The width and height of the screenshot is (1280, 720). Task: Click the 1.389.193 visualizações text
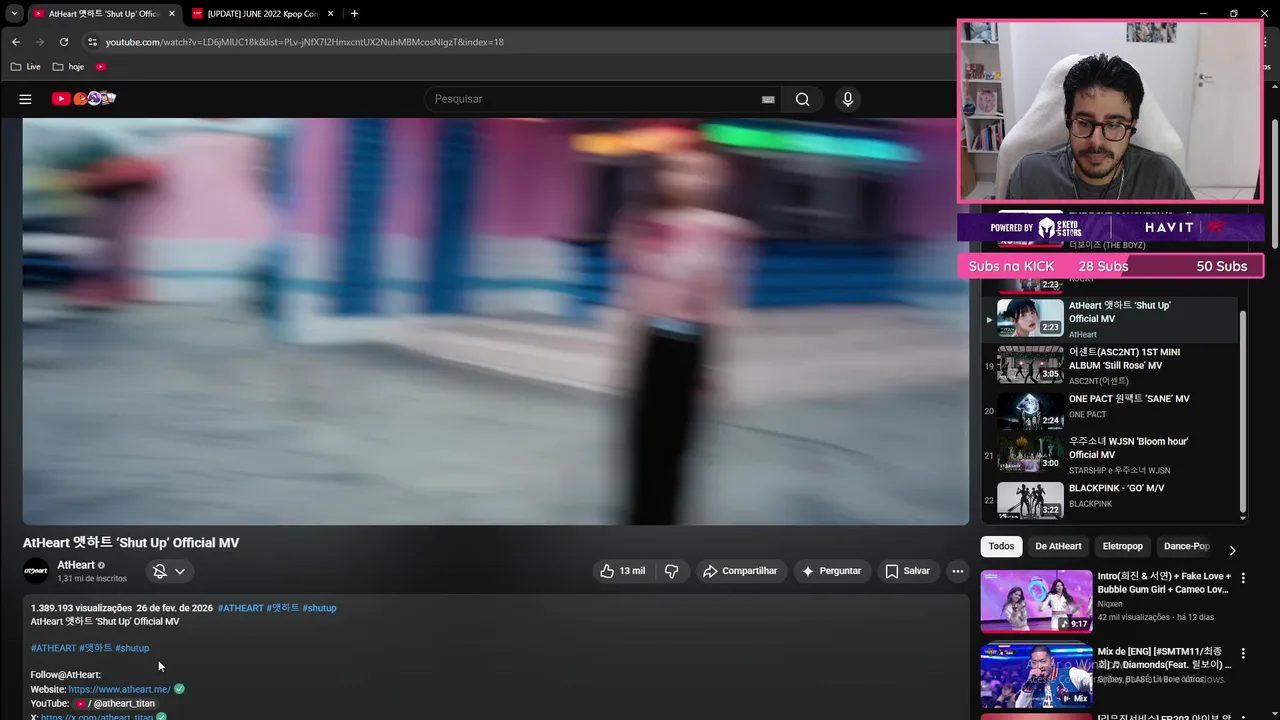click(x=81, y=608)
